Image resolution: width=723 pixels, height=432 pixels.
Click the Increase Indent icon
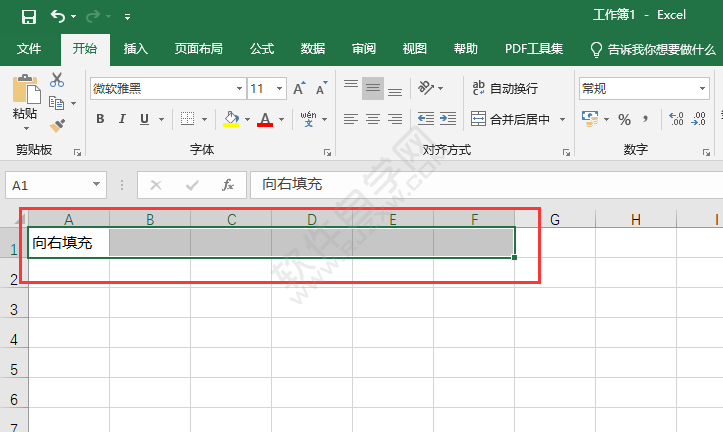(448, 119)
